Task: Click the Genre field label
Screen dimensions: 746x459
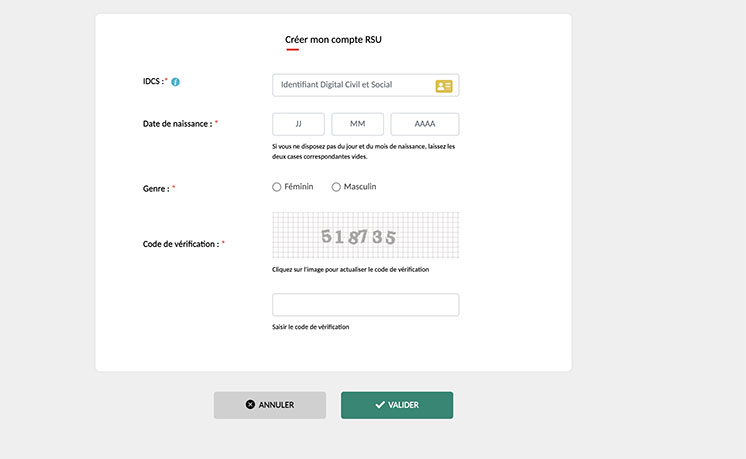Action: click(x=156, y=189)
